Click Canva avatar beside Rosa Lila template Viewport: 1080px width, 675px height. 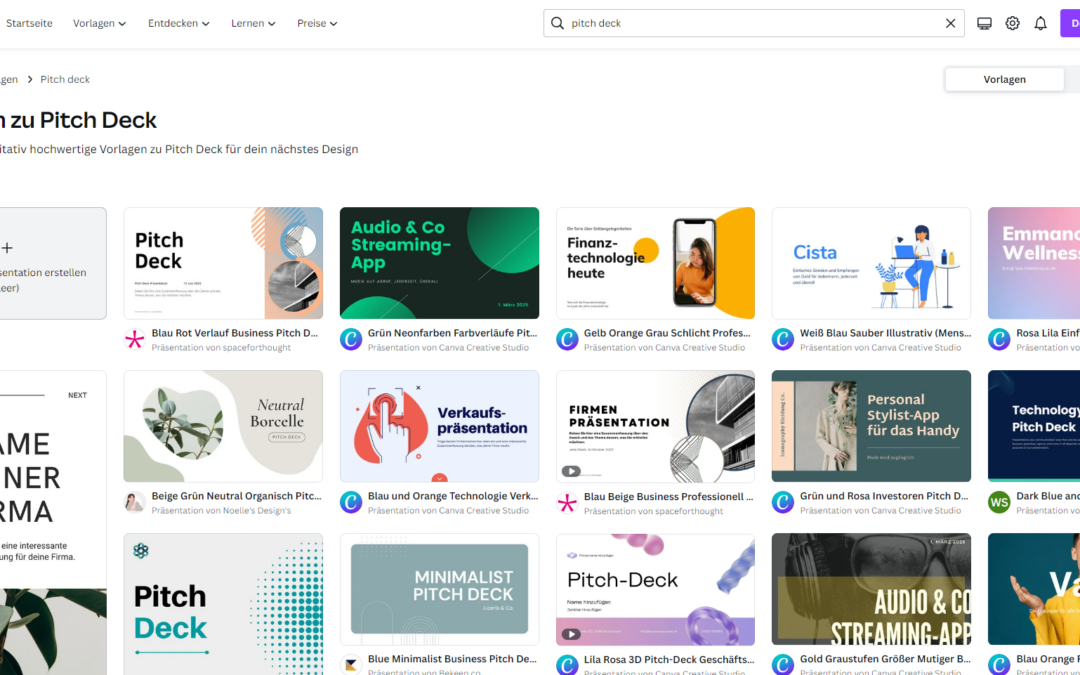999,339
